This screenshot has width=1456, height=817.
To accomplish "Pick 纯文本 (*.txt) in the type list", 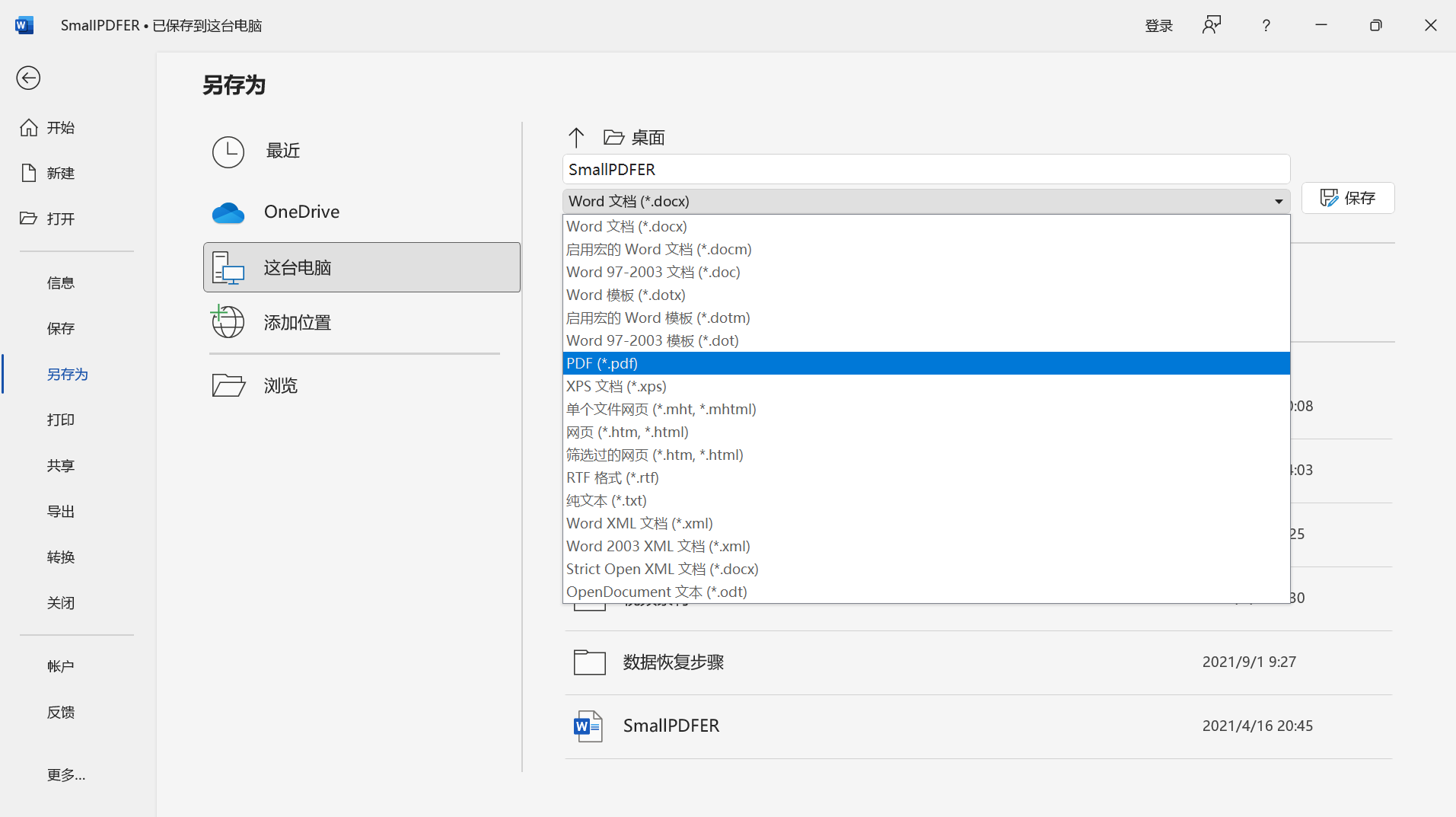I will (x=607, y=500).
